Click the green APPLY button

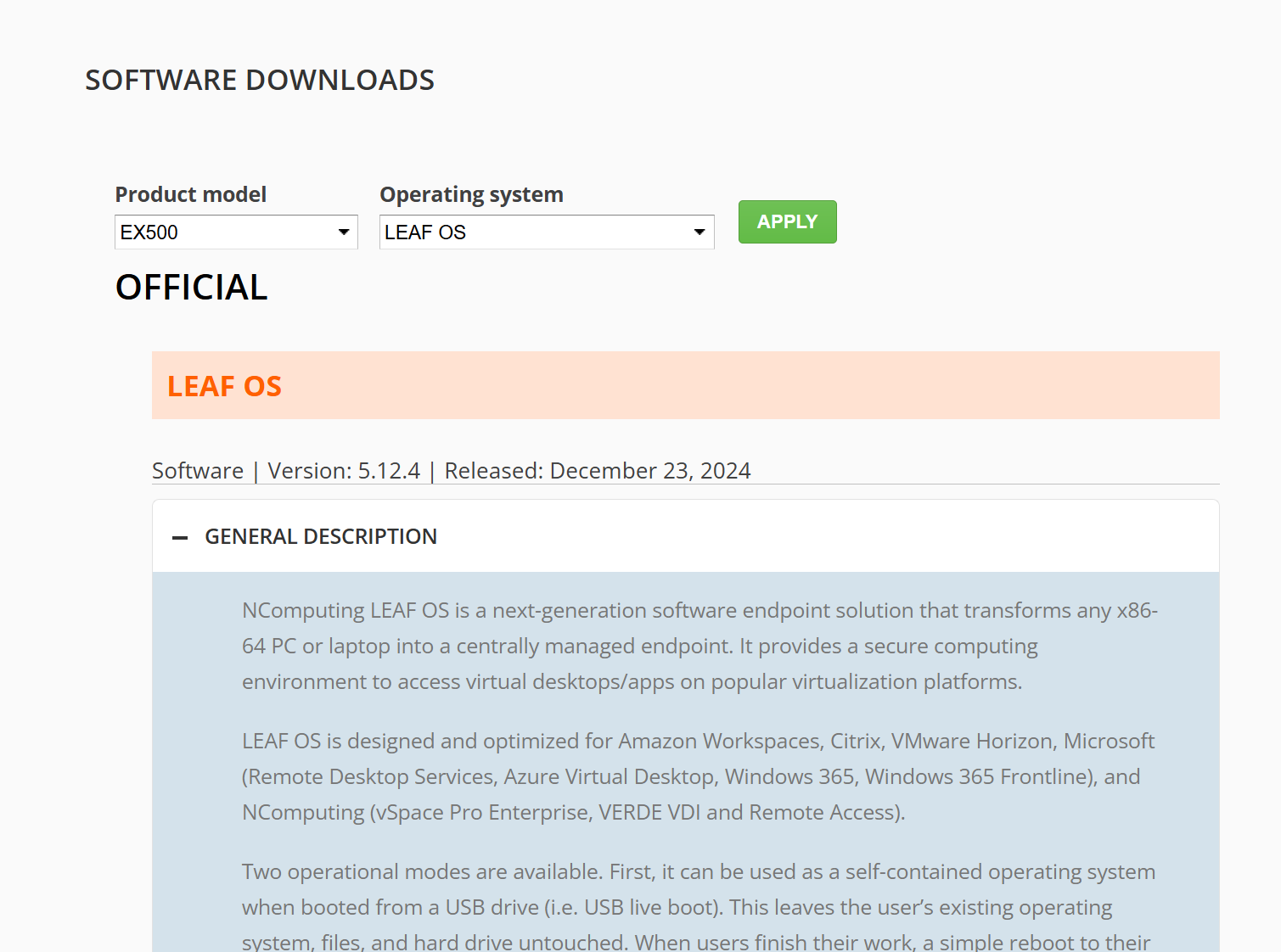787,221
